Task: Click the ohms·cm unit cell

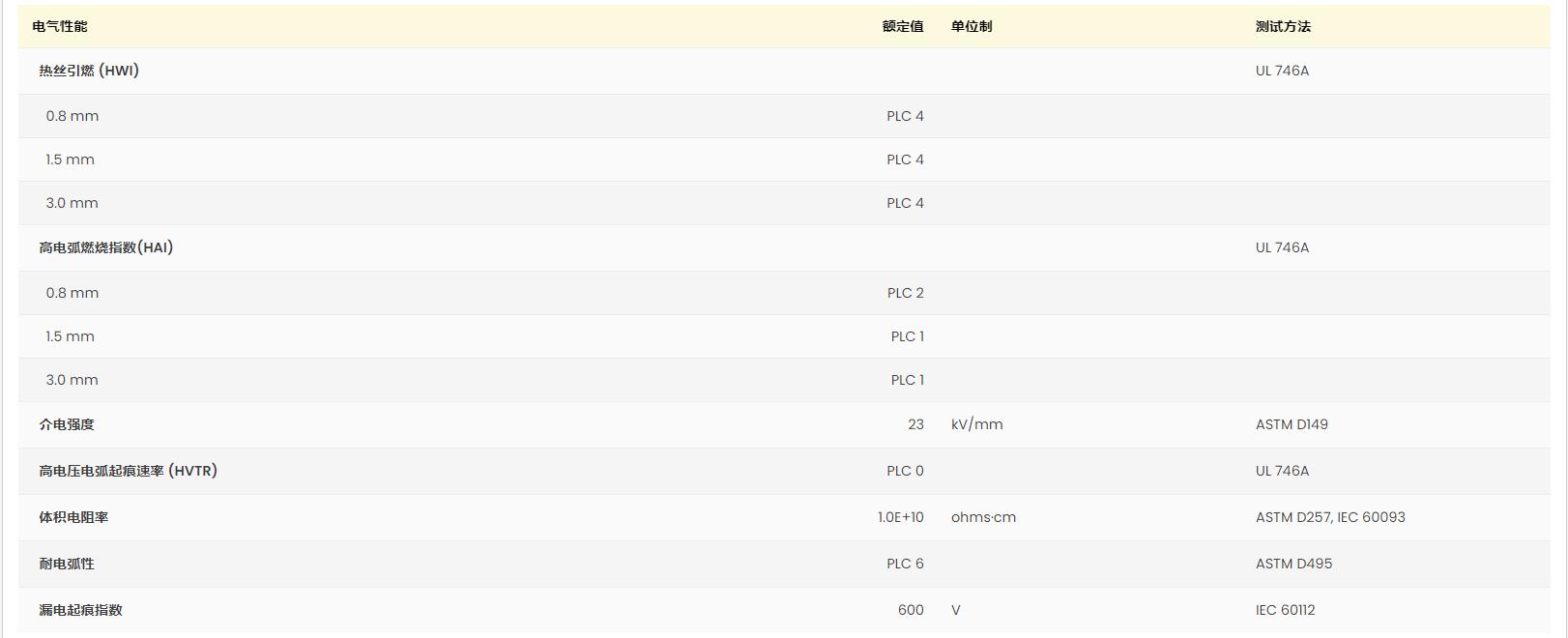Action: click(x=983, y=517)
